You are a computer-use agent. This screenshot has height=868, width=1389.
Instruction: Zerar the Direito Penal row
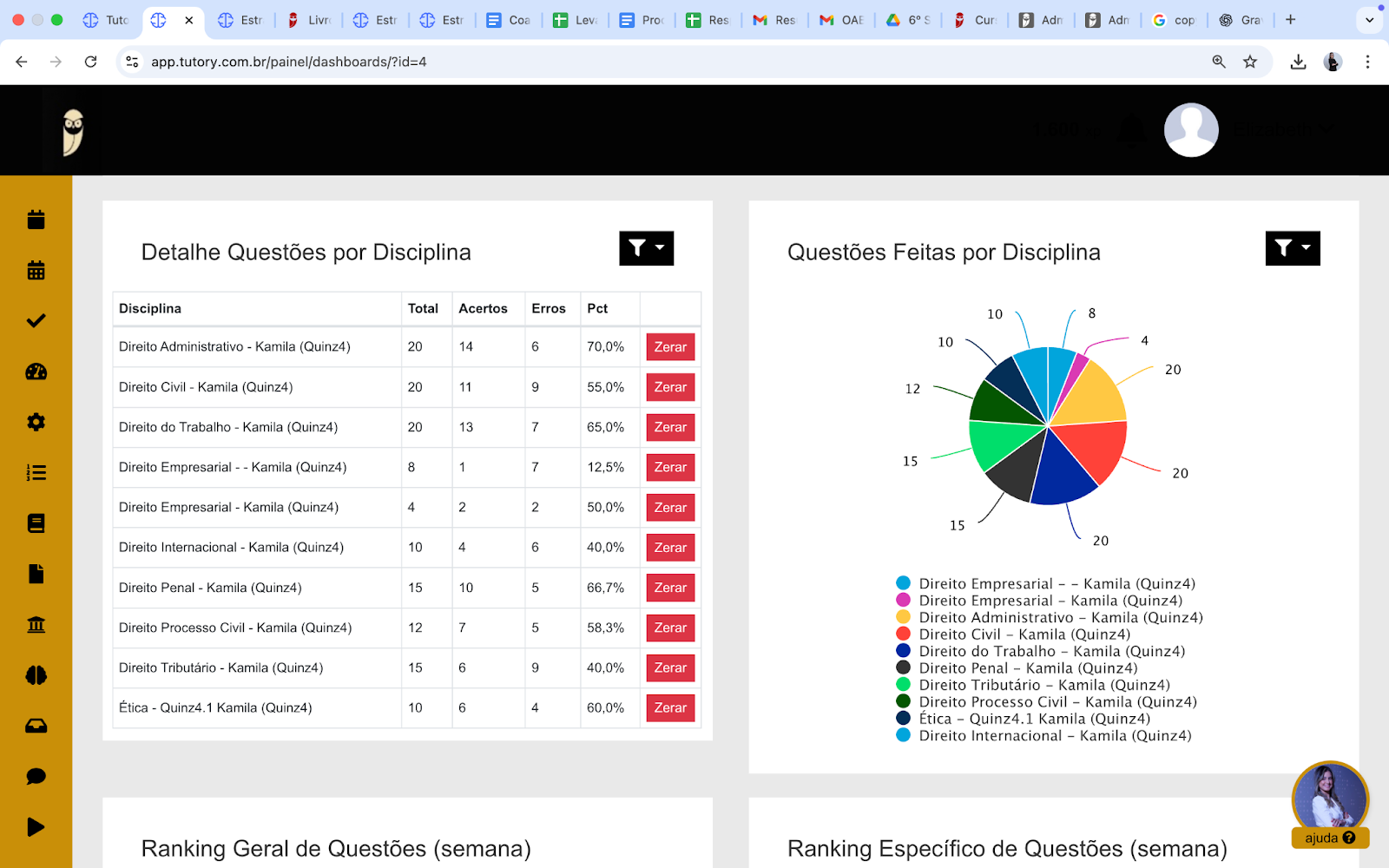click(x=670, y=588)
